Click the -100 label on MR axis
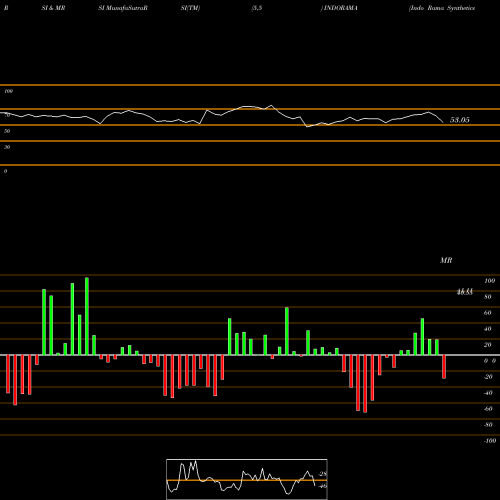 pyautogui.click(x=490, y=441)
